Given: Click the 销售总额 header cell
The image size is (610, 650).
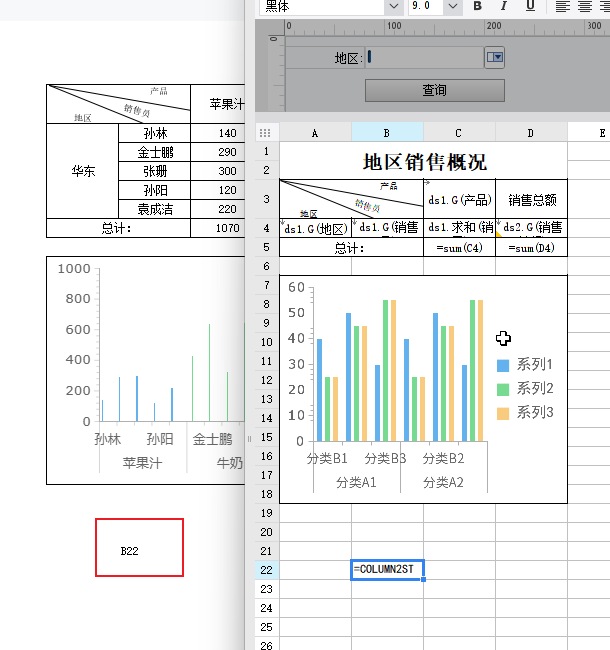Looking at the screenshot, I should point(532,199).
